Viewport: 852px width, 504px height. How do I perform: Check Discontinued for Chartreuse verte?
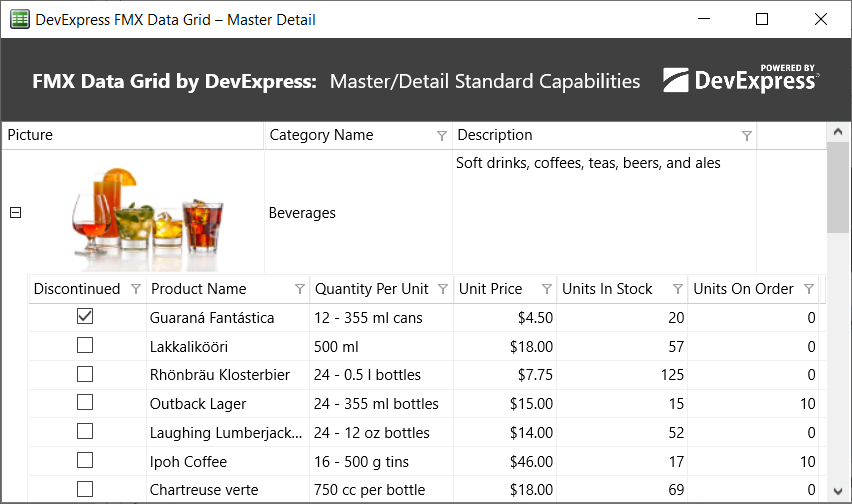click(x=85, y=489)
